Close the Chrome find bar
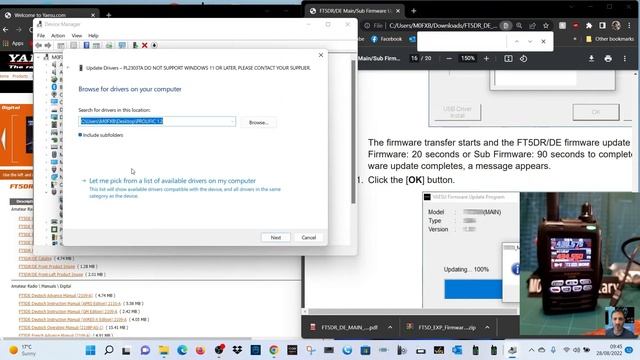The height and width of the screenshot is (360, 640). pos(543,41)
